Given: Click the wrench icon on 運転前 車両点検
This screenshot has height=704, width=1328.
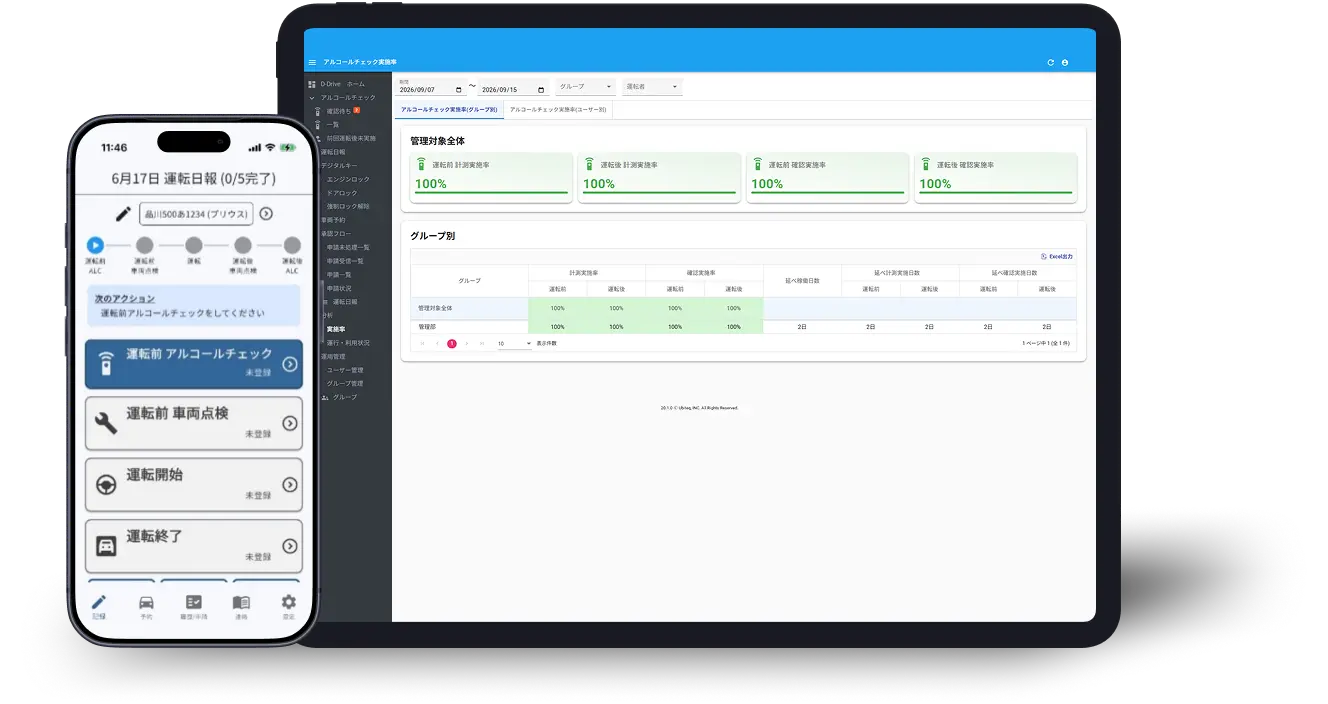Looking at the screenshot, I should click(x=106, y=423).
